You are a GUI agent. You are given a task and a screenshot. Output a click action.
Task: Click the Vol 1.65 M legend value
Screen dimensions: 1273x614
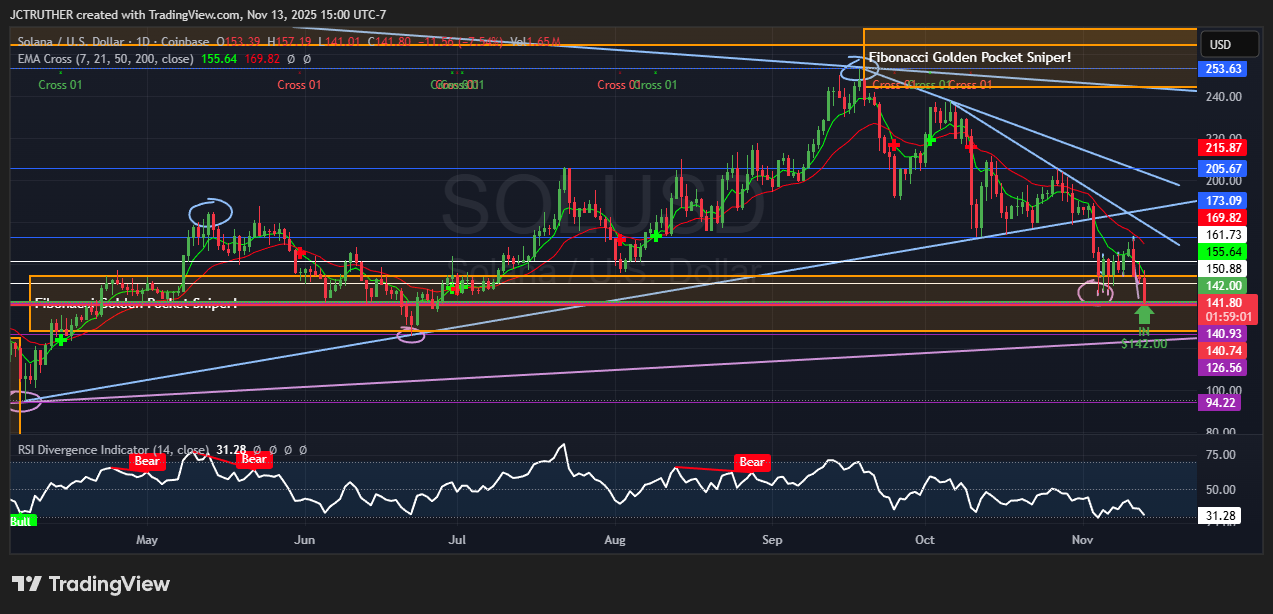click(x=536, y=41)
